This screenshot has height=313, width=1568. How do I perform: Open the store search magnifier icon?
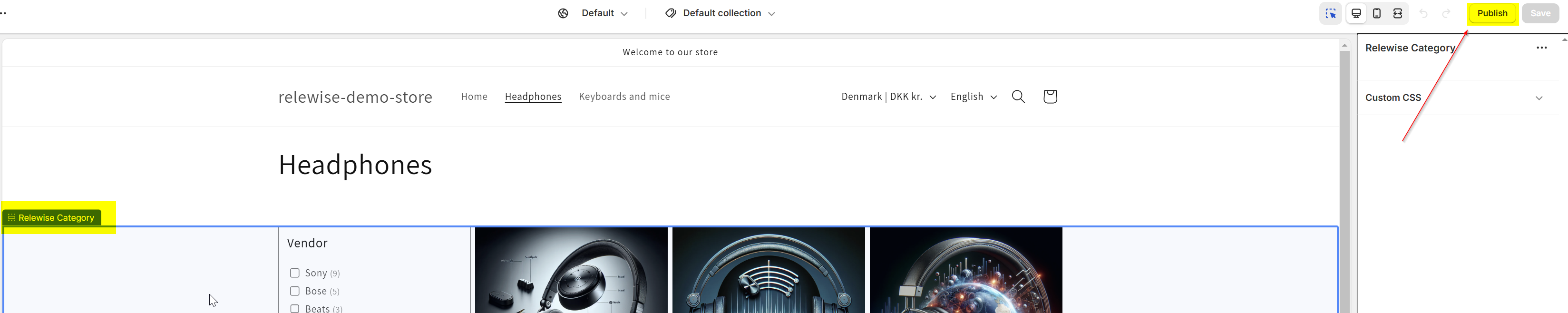pos(1018,97)
